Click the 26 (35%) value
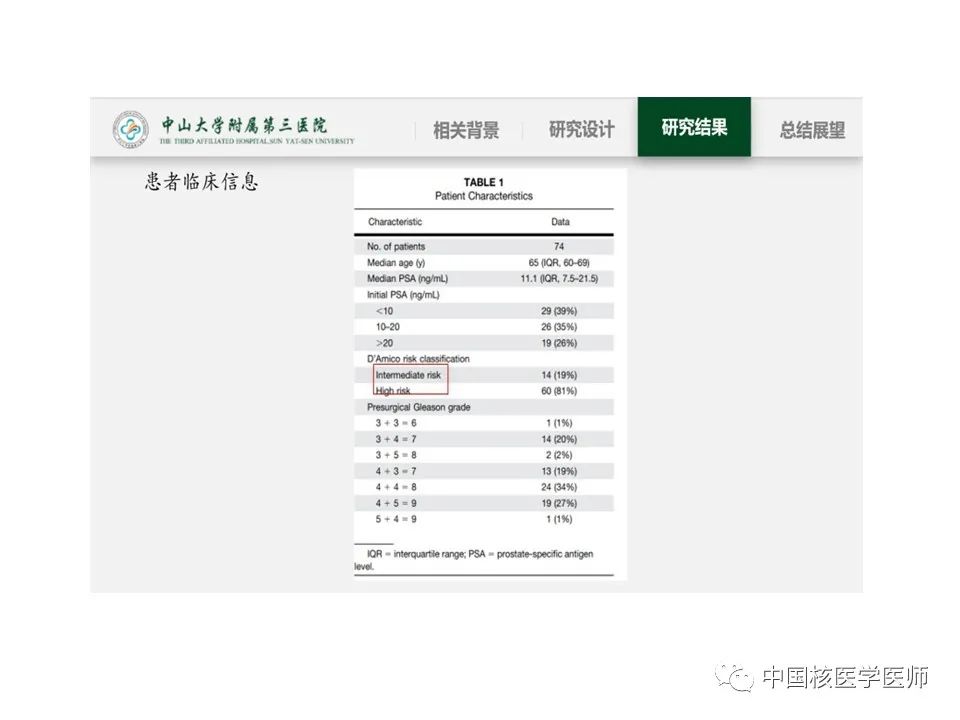Viewport: 960px width, 720px height. (559, 327)
